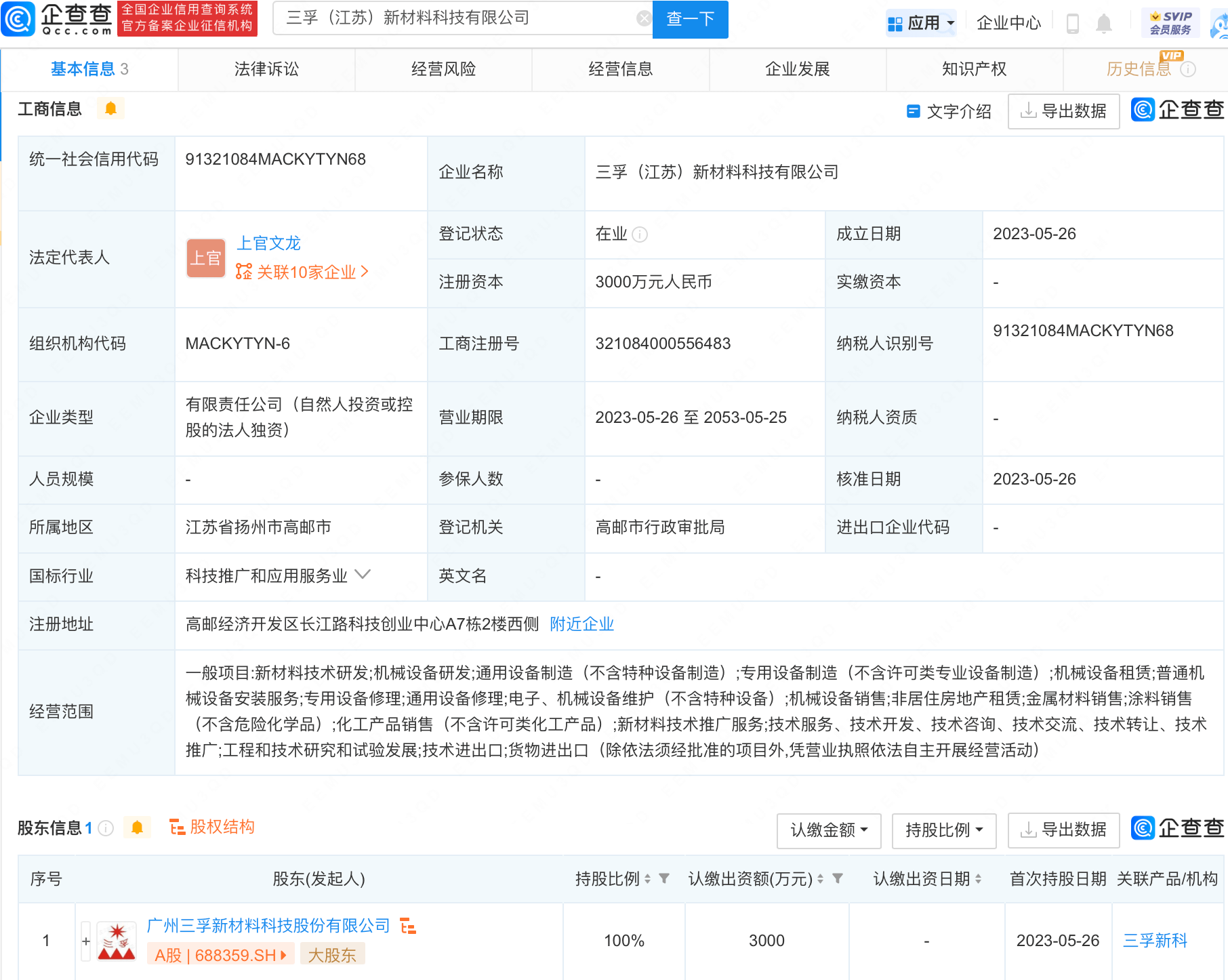
Task: Switch to 经营信息 tab
Action: [620, 69]
